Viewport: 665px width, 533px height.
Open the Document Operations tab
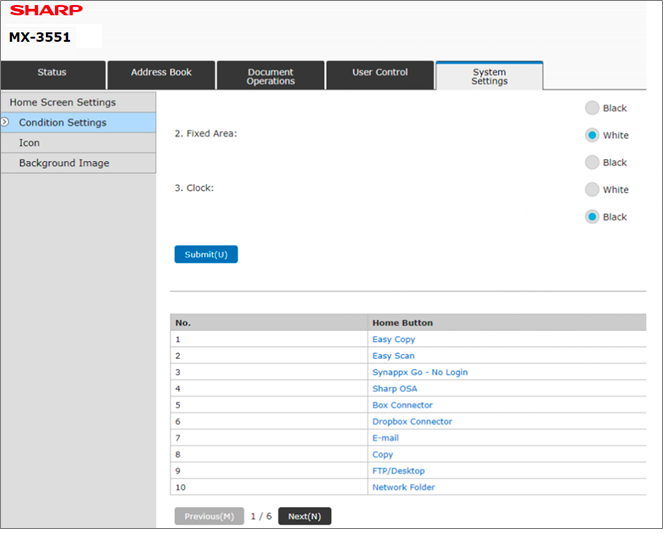pyautogui.click(x=271, y=75)
